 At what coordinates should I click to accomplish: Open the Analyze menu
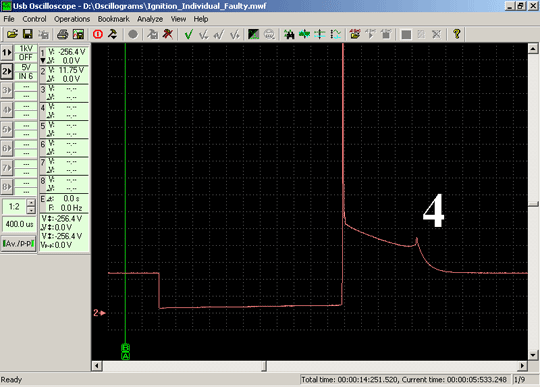[150, 19]
